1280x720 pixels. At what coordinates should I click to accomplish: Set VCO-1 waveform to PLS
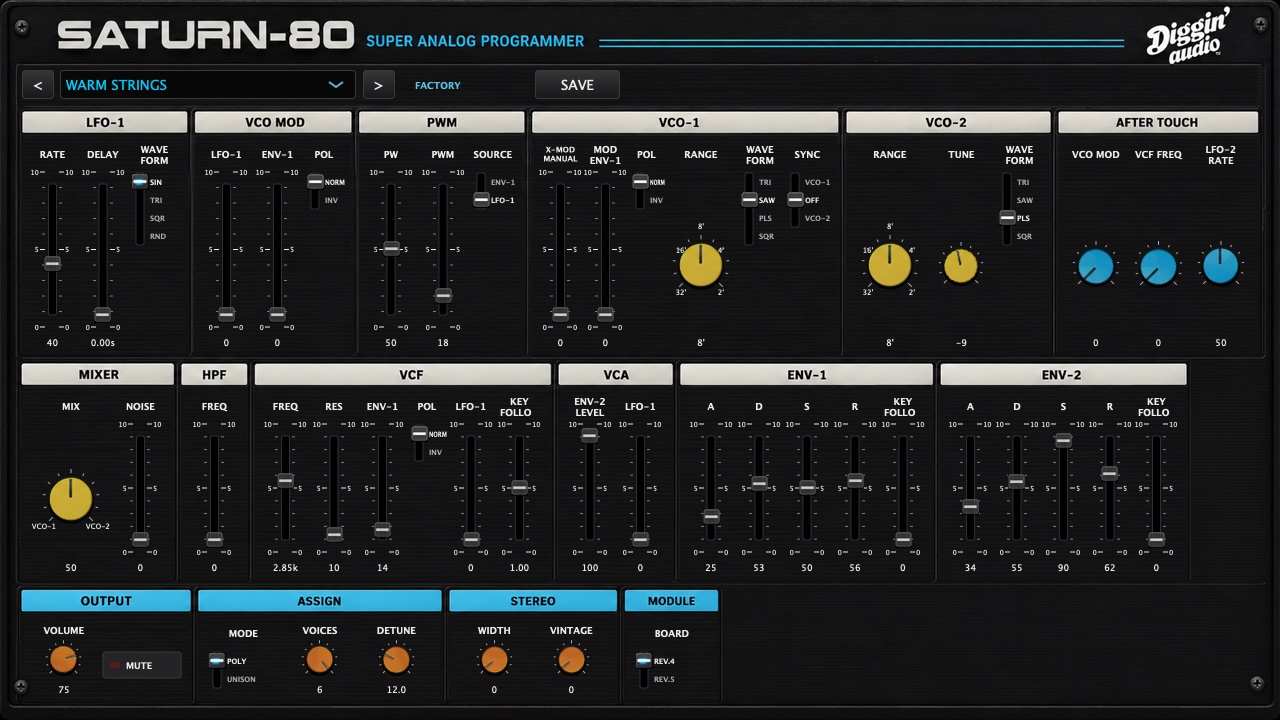click(765, 218)
